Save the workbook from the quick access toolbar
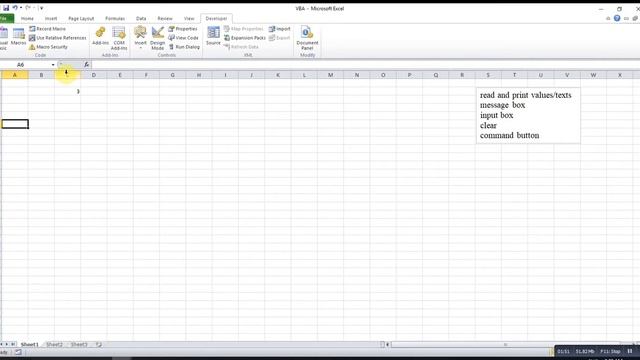This screenshot has width=640, height=360. point(6,8)
